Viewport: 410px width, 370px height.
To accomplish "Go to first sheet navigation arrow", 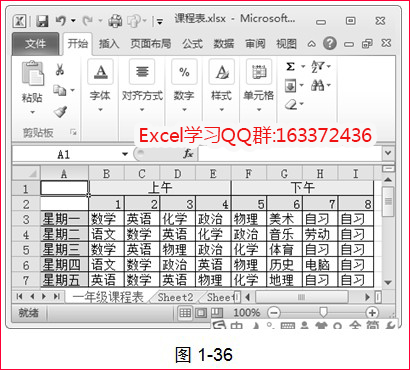I will (x=20, y=296).
